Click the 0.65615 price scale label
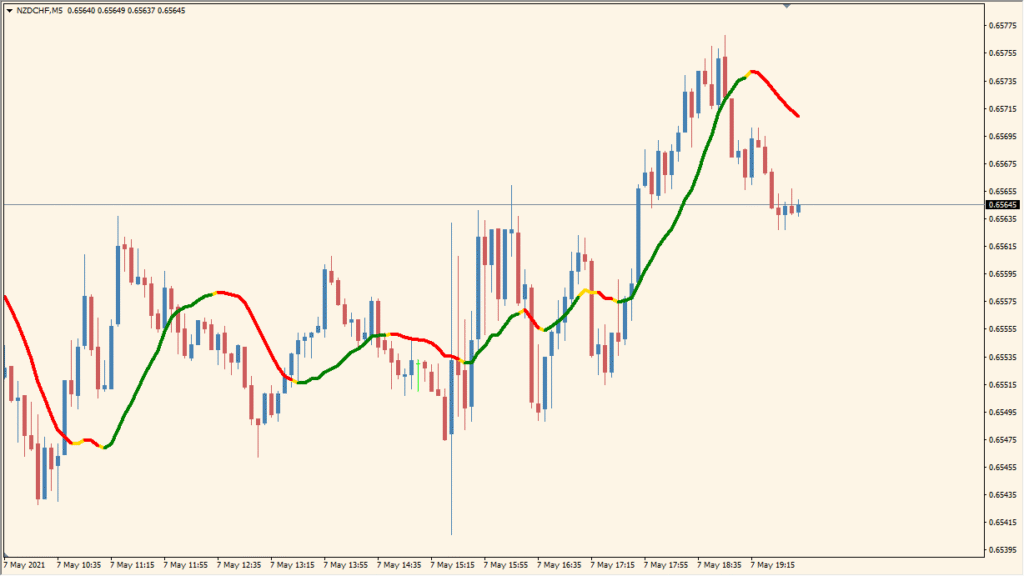Viewport: 1024px width, 576px height. (1002, 246)
